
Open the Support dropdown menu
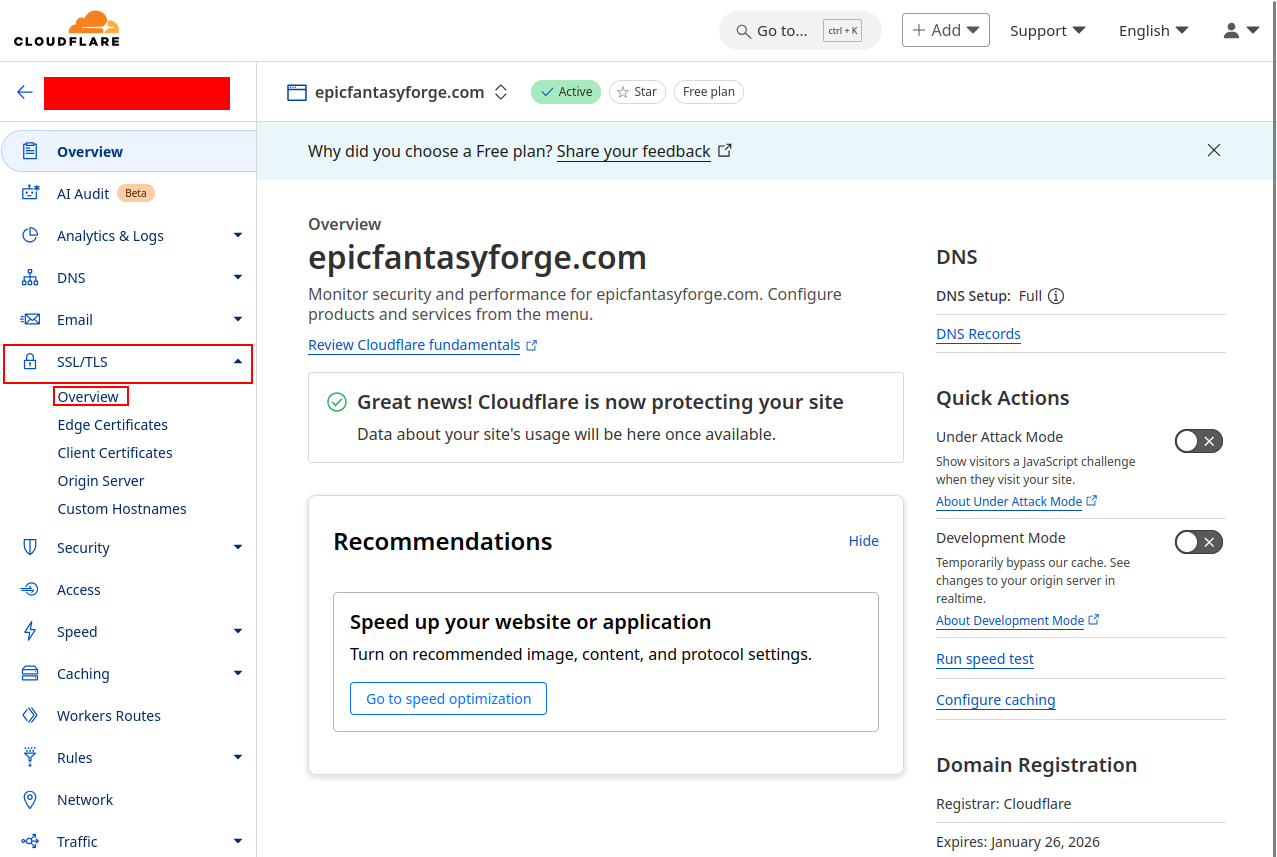(1047, 30)
